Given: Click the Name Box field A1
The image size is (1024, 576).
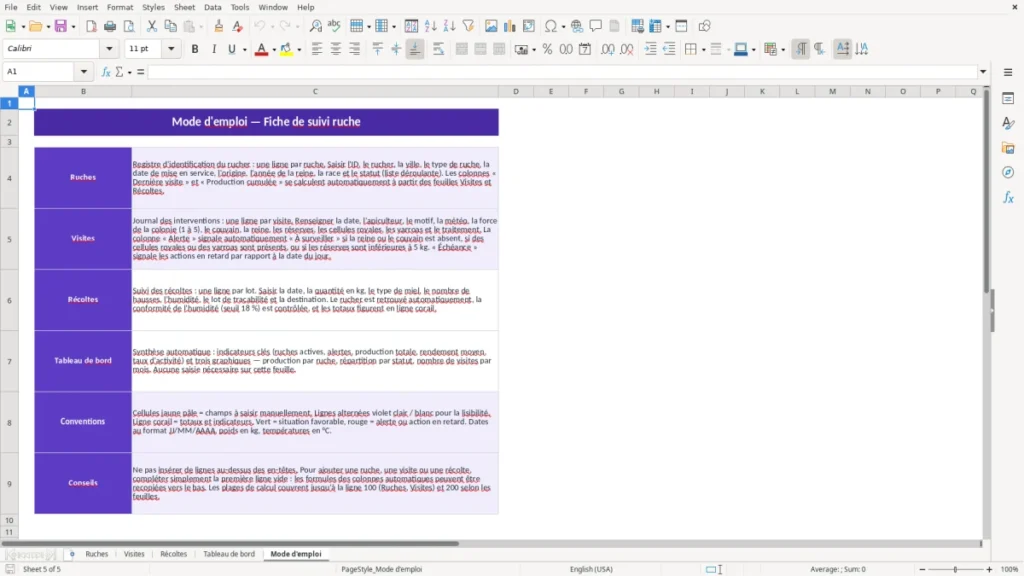Looking at the screenshot, I should click(x=40, y=71).
